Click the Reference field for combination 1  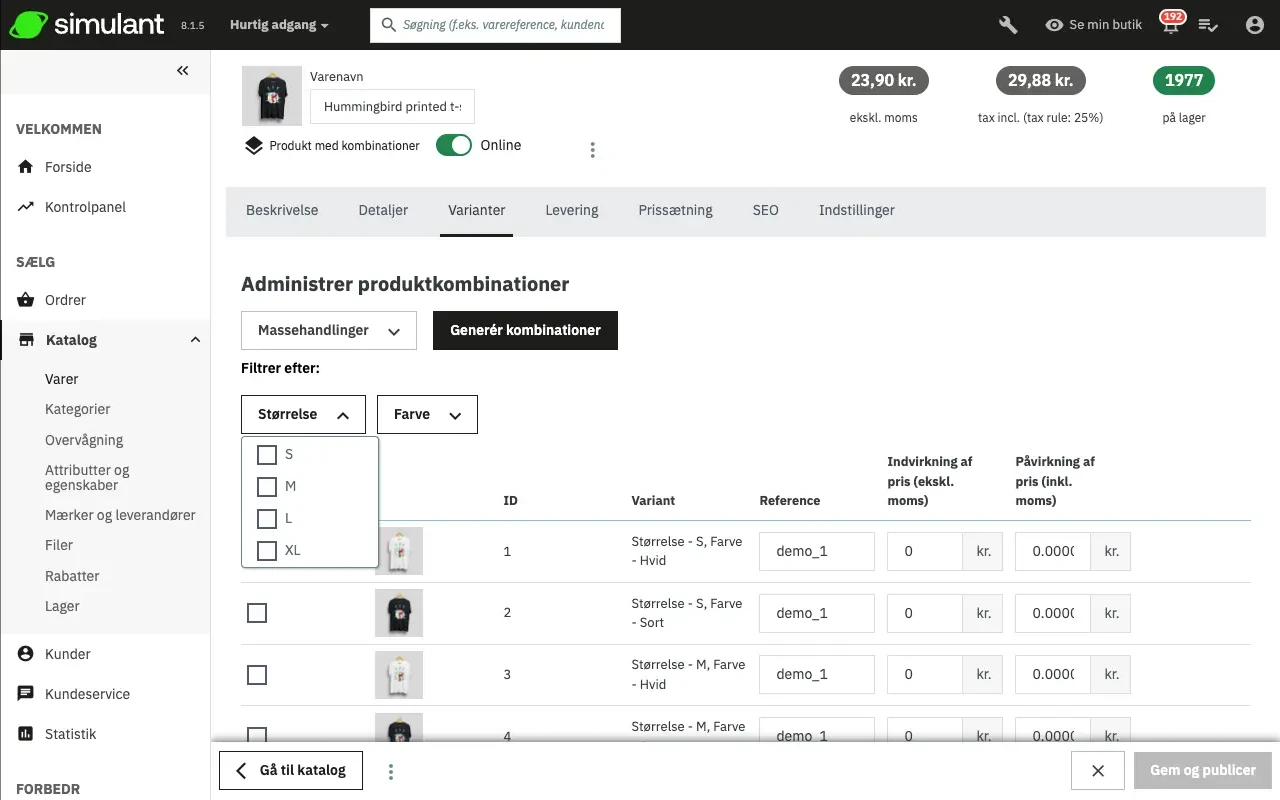point(816,551)
